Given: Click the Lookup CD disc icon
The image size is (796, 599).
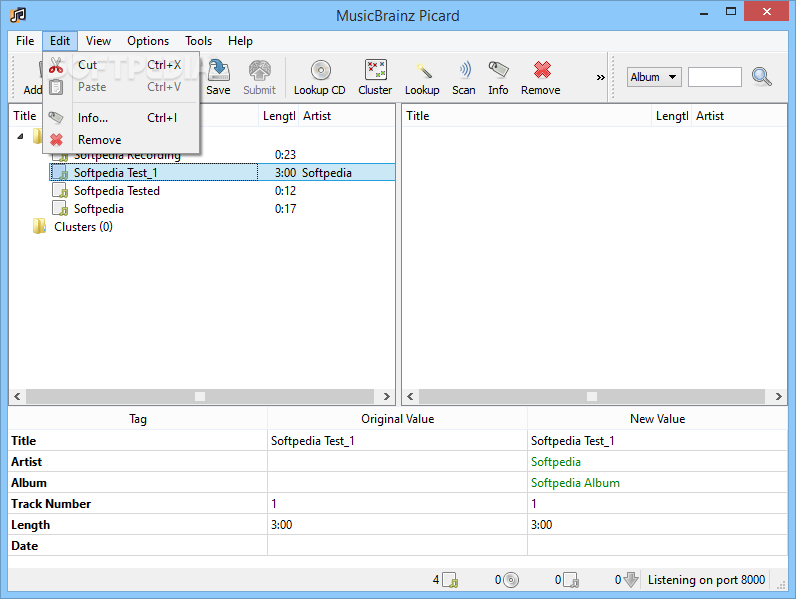Looking at the screenshot, I should tap(320, 70).
